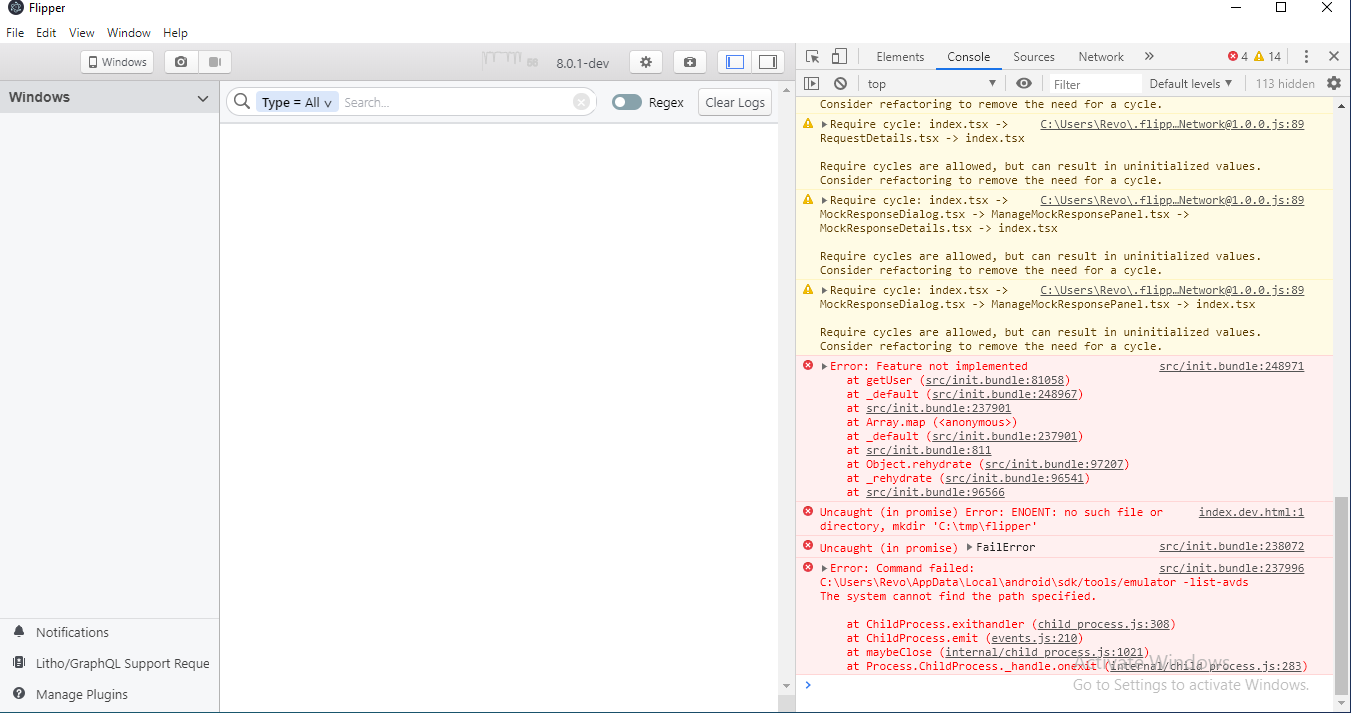The width and height of the screenshot is (1351, 713).
Task: Open the Window menu in Flipper
Action: (128, 32)
